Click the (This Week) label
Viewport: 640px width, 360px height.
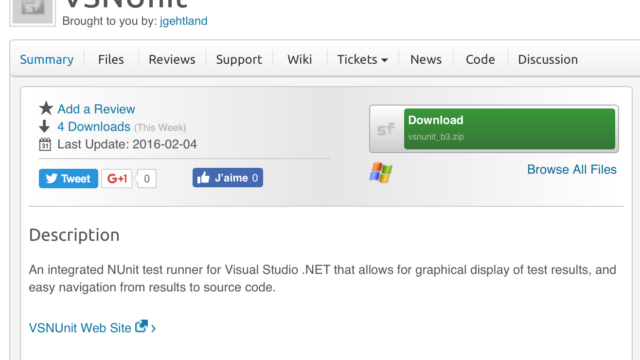pos(160,128)
